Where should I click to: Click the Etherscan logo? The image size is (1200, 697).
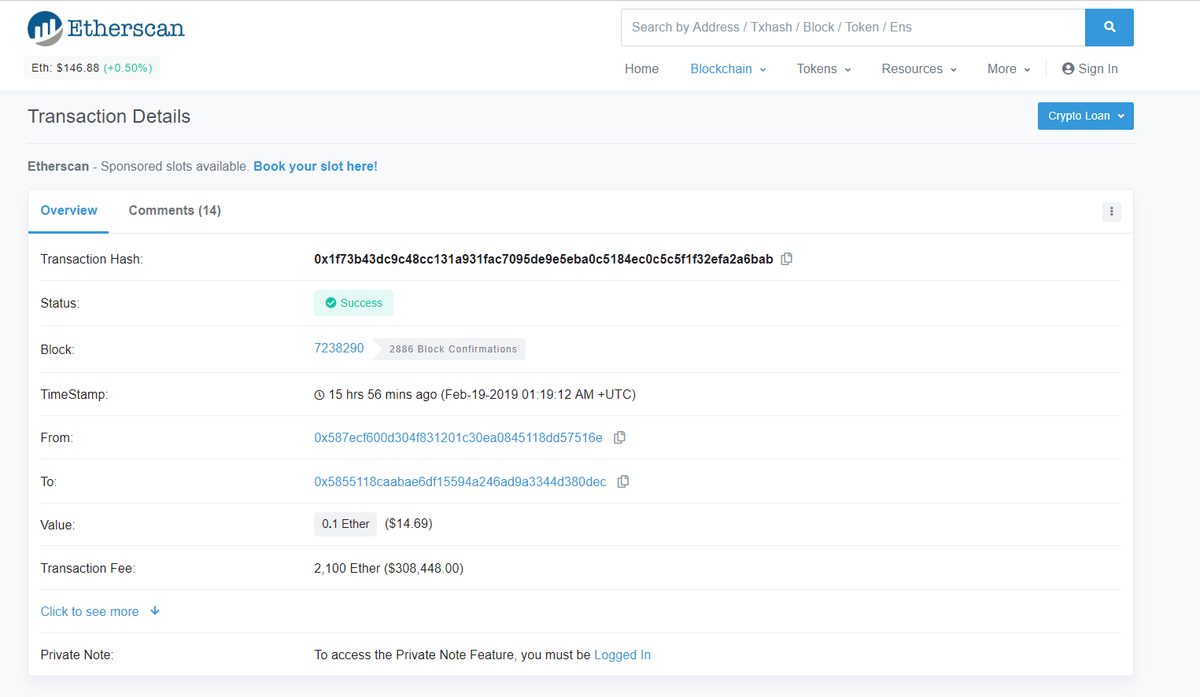tap(106, 28)
